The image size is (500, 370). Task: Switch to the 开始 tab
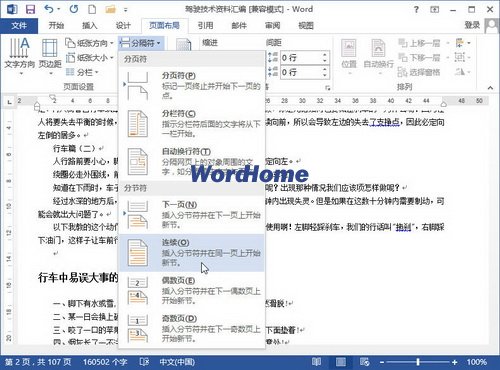(x=56, y=25)
